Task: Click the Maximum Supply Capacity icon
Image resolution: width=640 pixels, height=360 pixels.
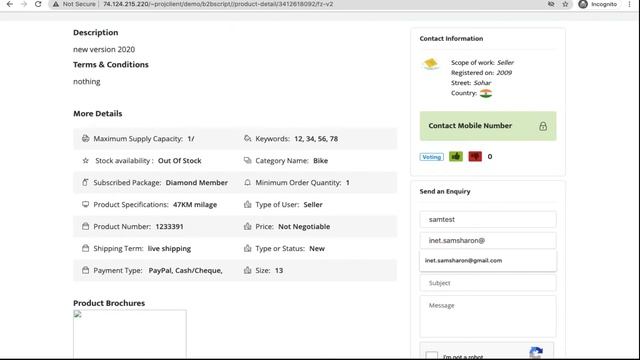Action: [85, 138]
